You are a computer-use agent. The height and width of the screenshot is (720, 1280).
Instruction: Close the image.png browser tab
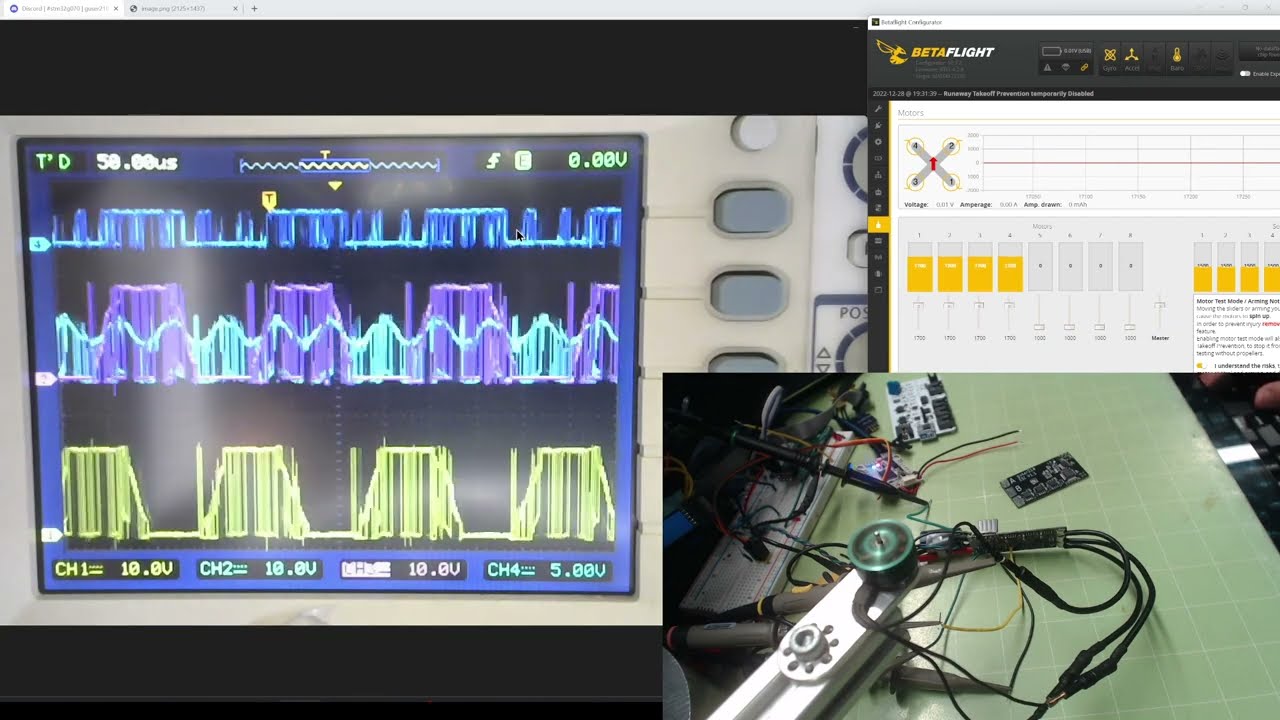pos(236,8)
